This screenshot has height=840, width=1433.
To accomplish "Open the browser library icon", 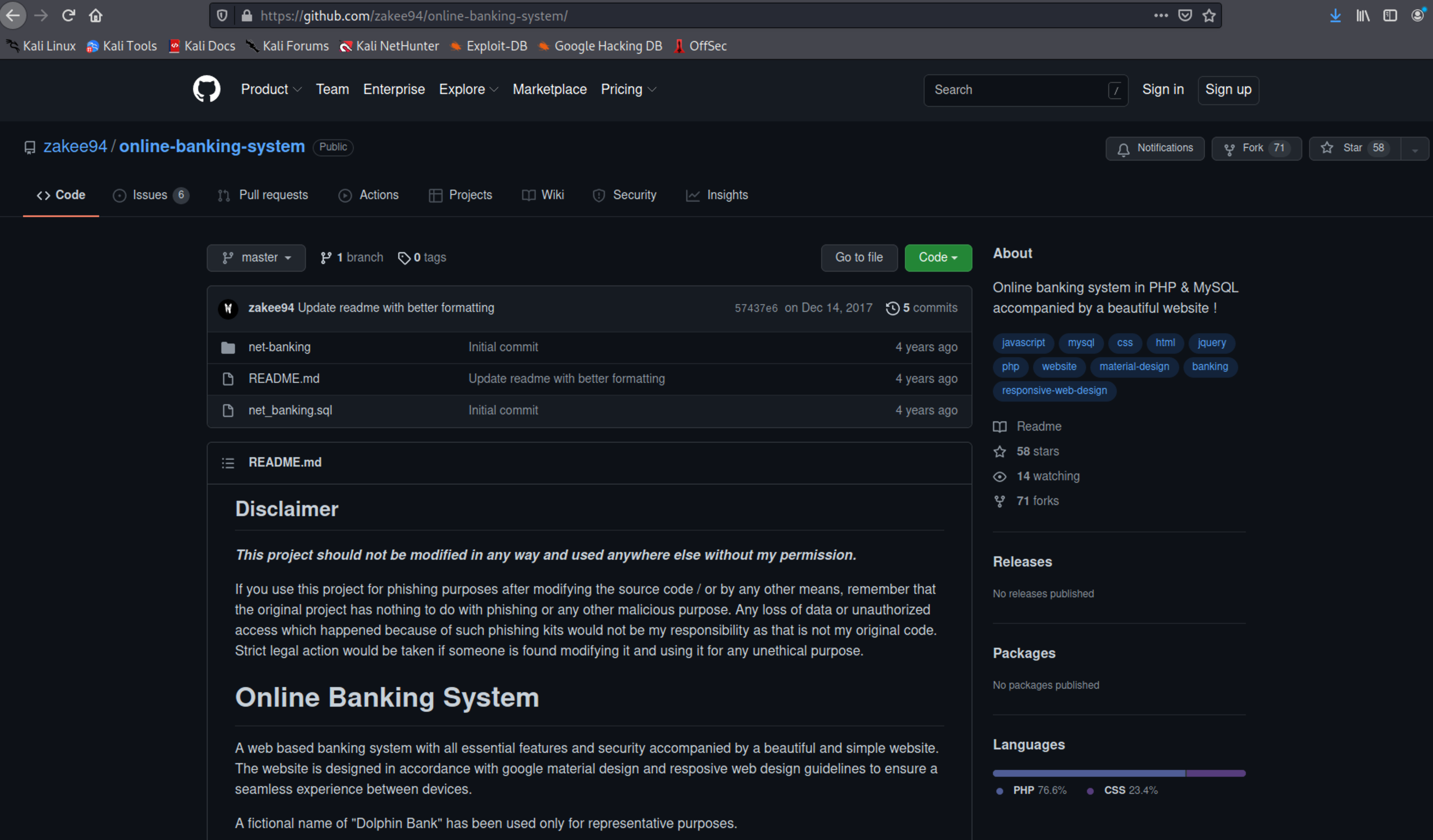I will point(1363,15).
